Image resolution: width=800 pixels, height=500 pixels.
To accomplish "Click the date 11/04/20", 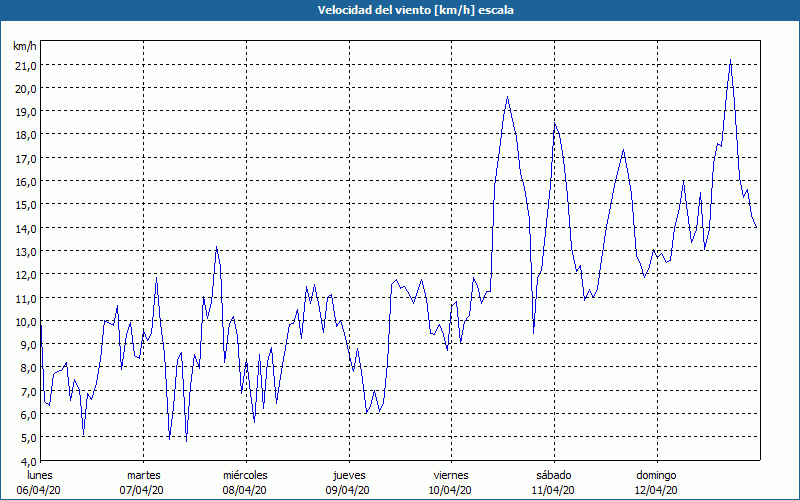I will [x=553, y=490].
